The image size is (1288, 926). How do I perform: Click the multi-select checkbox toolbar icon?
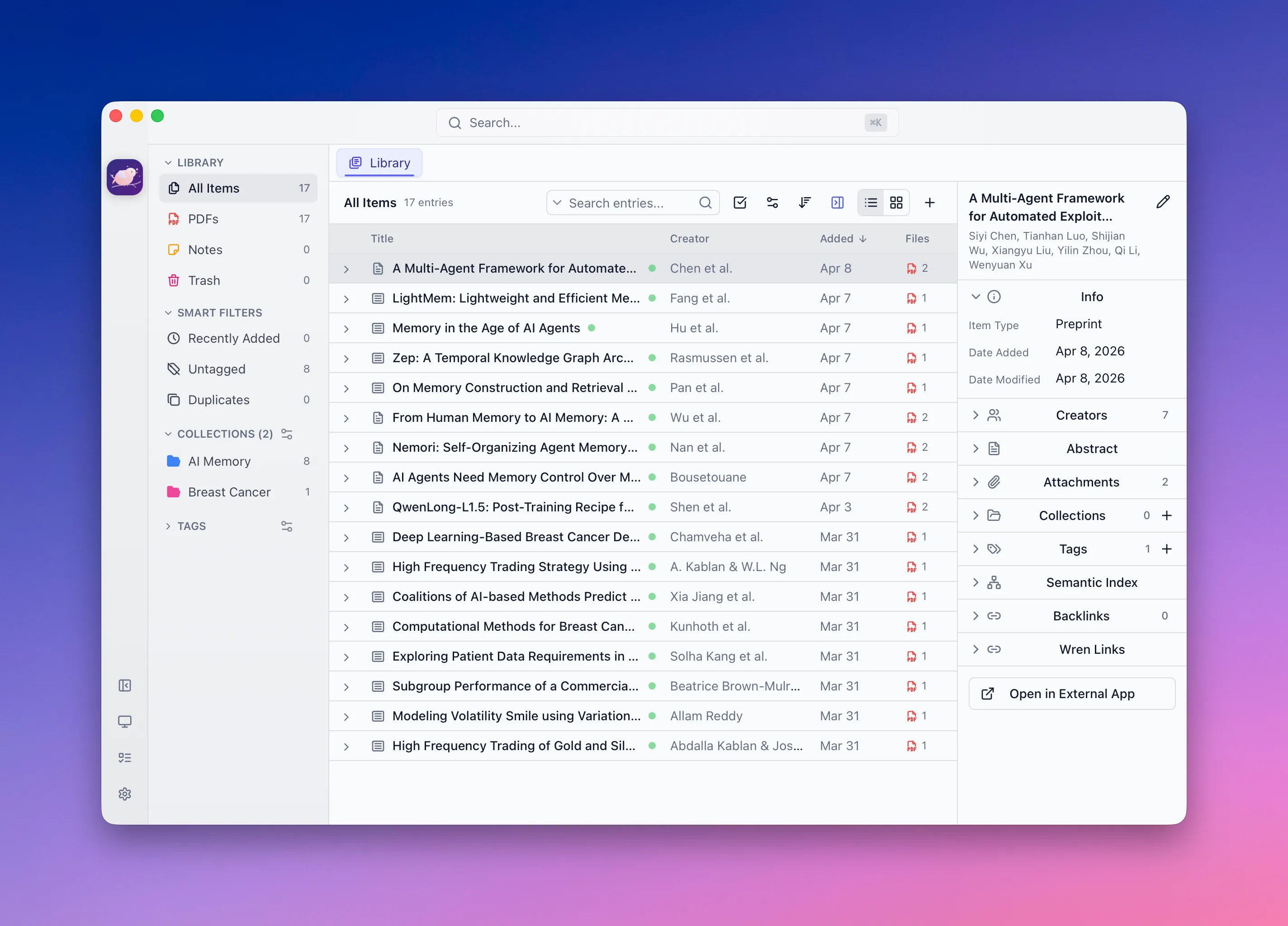click(x=739, y=203)
